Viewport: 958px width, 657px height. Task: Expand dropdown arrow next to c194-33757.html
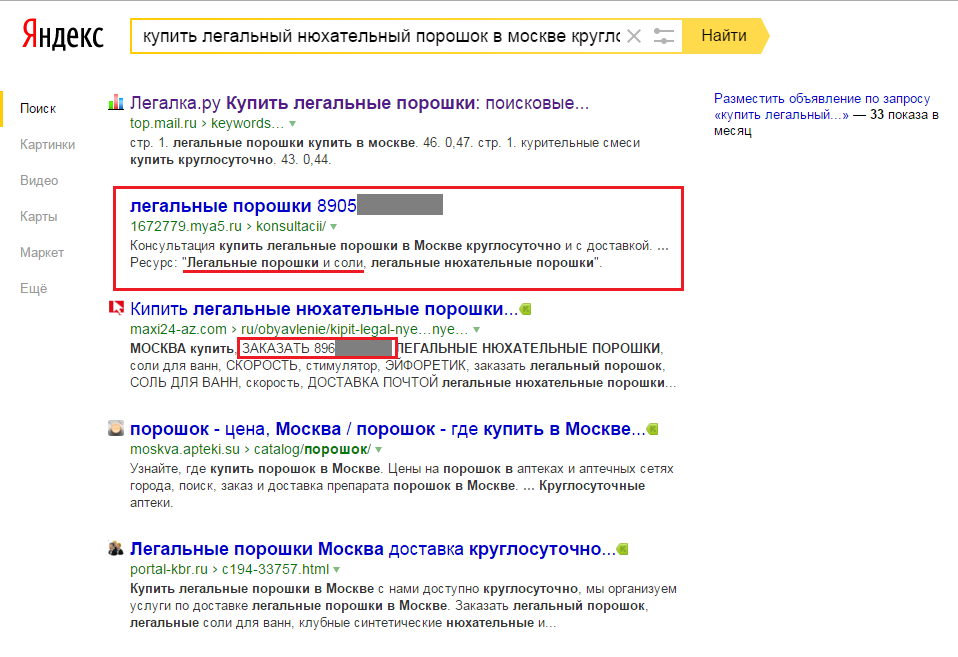337,570
